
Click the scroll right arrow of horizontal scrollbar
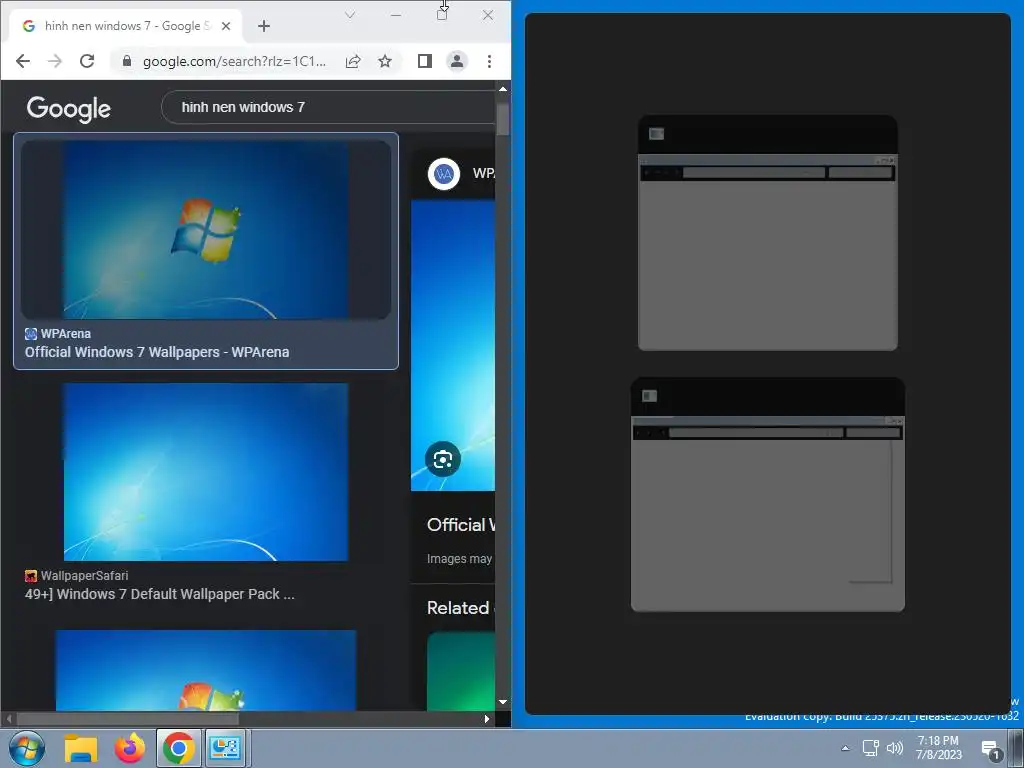[x=487, y=719]
